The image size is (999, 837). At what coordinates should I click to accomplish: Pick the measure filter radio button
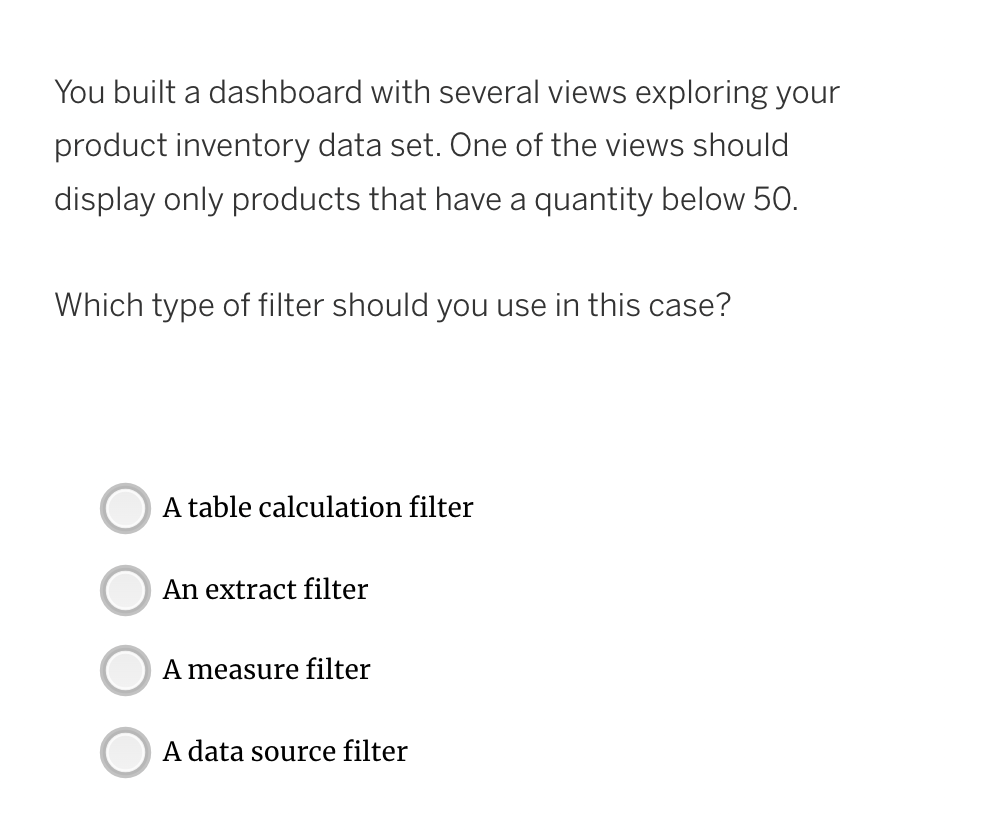(126, 670)
